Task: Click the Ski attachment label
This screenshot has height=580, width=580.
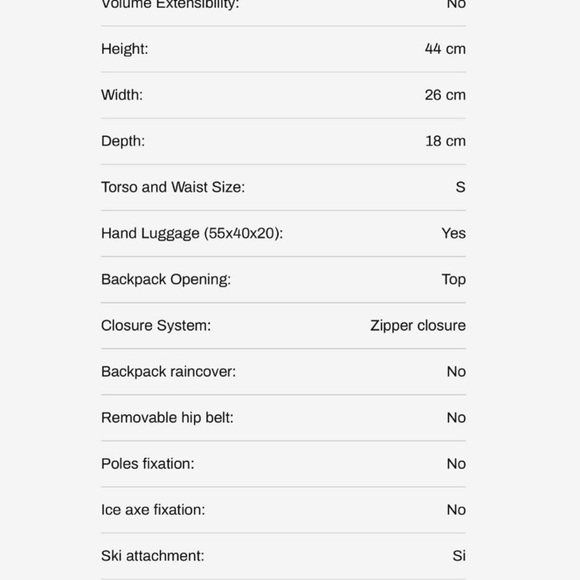Action: [x=152, y=556]
